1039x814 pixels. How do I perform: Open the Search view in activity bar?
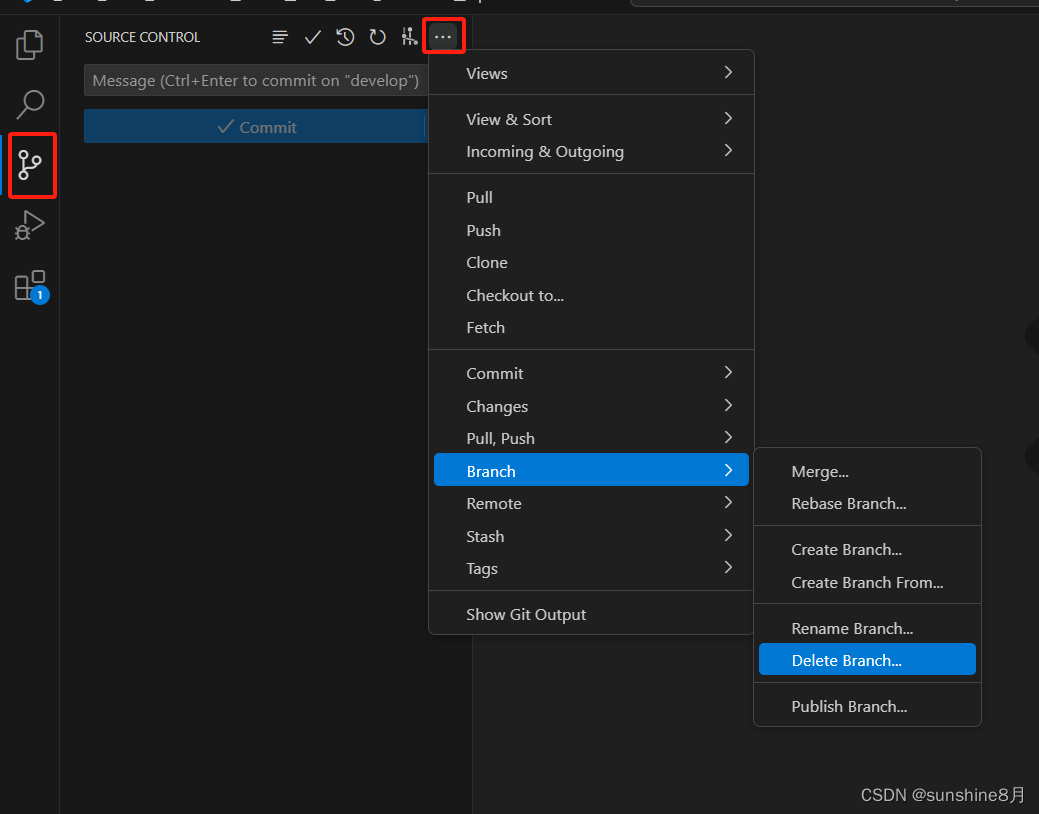pyautogui.click(x=29, y=104)
